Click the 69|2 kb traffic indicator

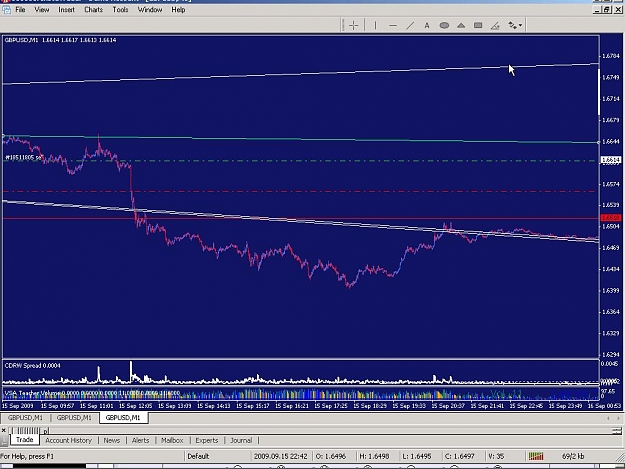coord(573,456)
